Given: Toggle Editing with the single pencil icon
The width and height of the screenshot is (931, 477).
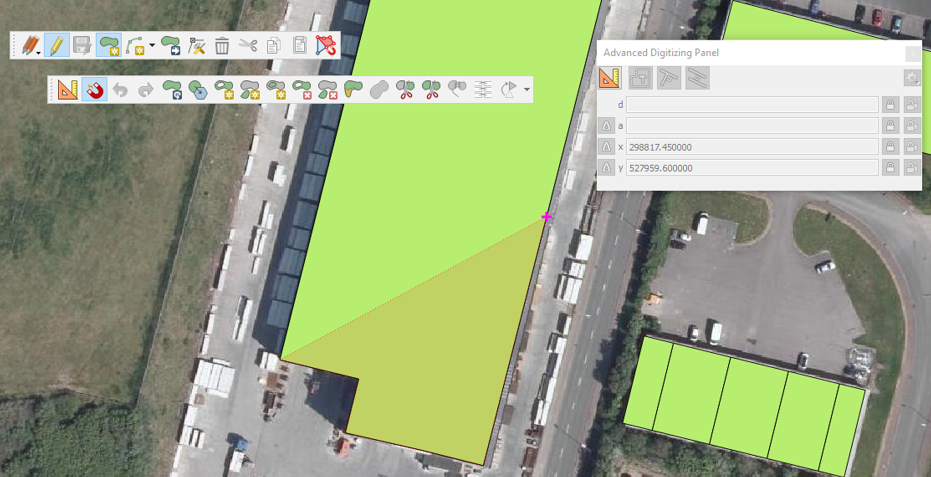Looking at the screenshot, I should coord(56,45).
